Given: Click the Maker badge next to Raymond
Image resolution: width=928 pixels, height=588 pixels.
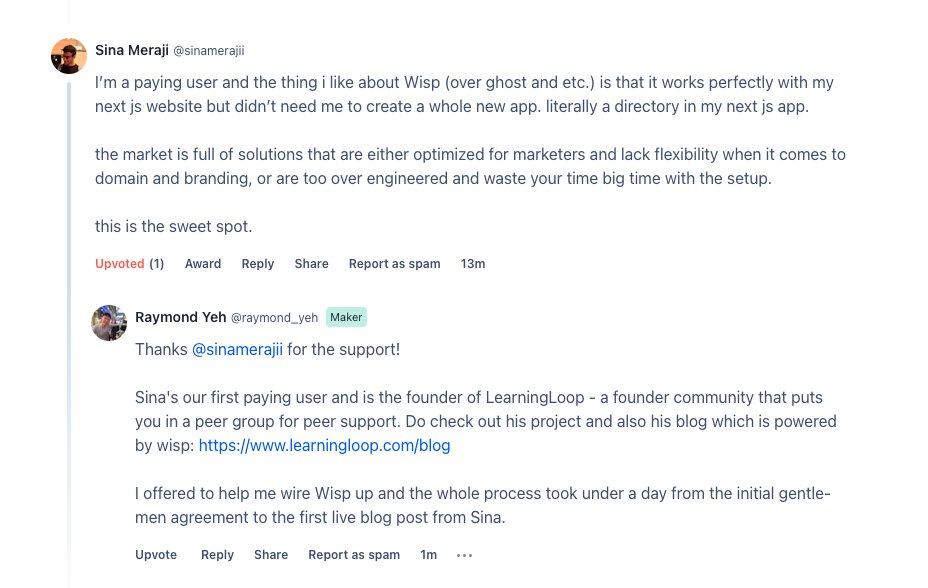Looking at the screenshot, I should click(x=346, y=317).
